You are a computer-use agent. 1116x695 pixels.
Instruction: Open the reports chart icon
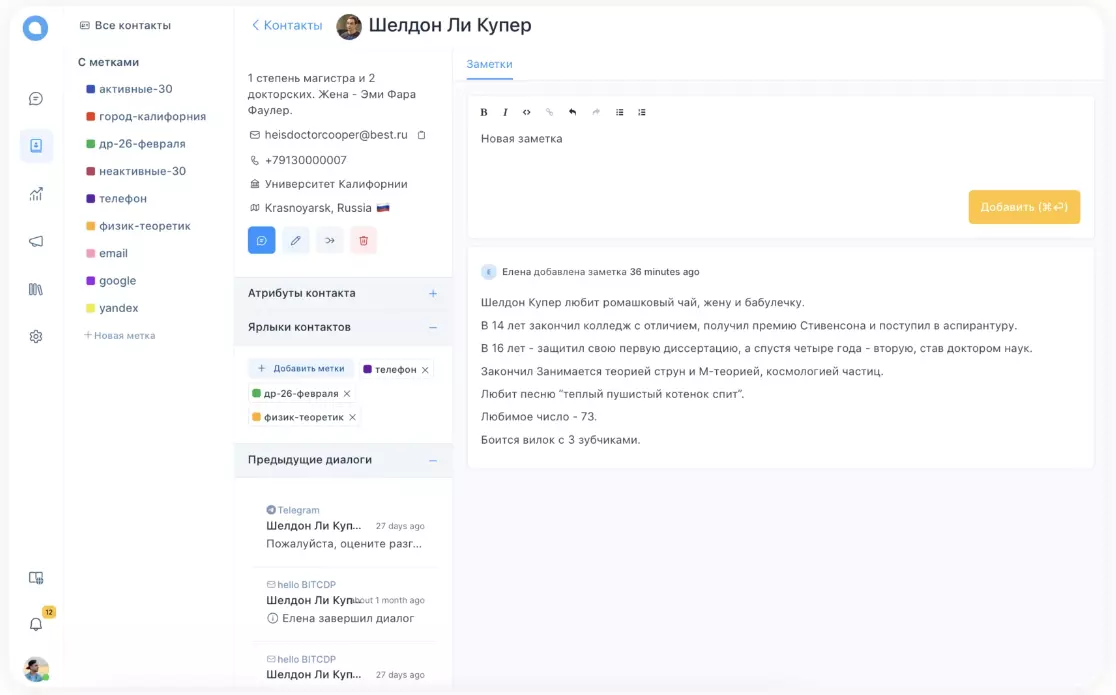coord(36,194)
